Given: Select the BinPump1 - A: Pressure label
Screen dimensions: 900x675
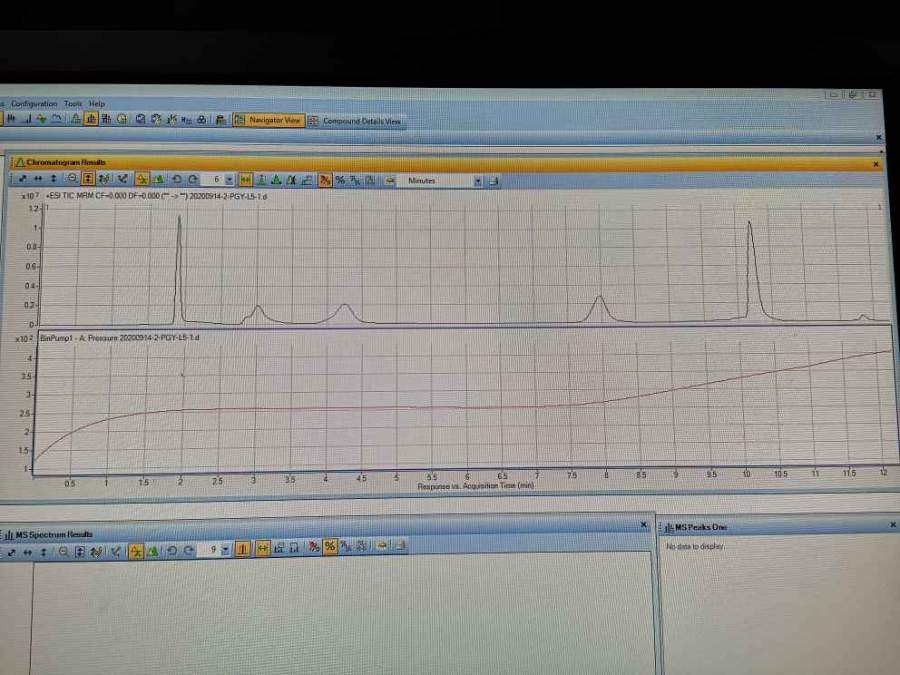Looking at the screenshot, I should [x=119, y=338].
